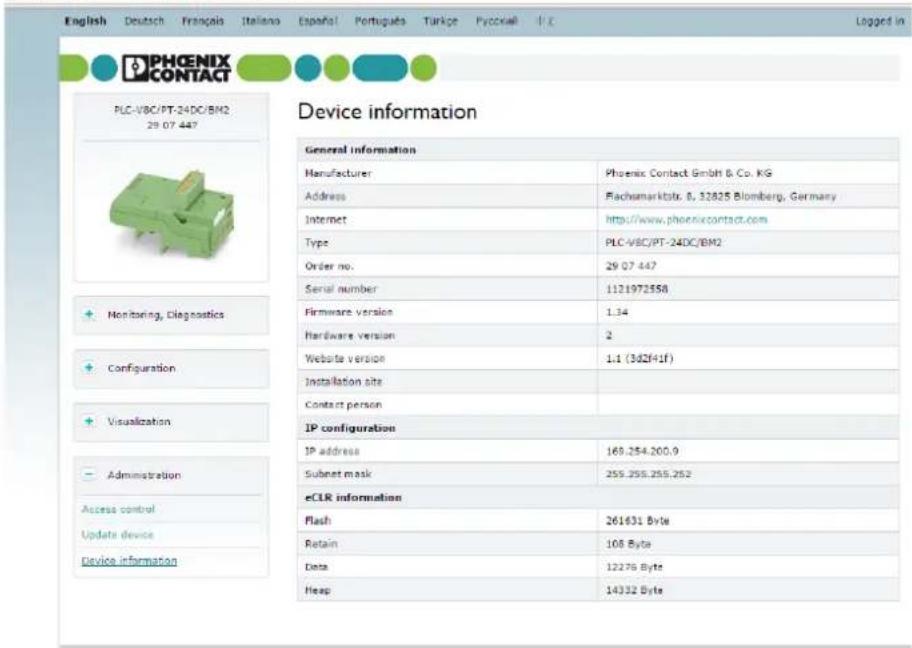Switch language to Русский

[496, 21]
